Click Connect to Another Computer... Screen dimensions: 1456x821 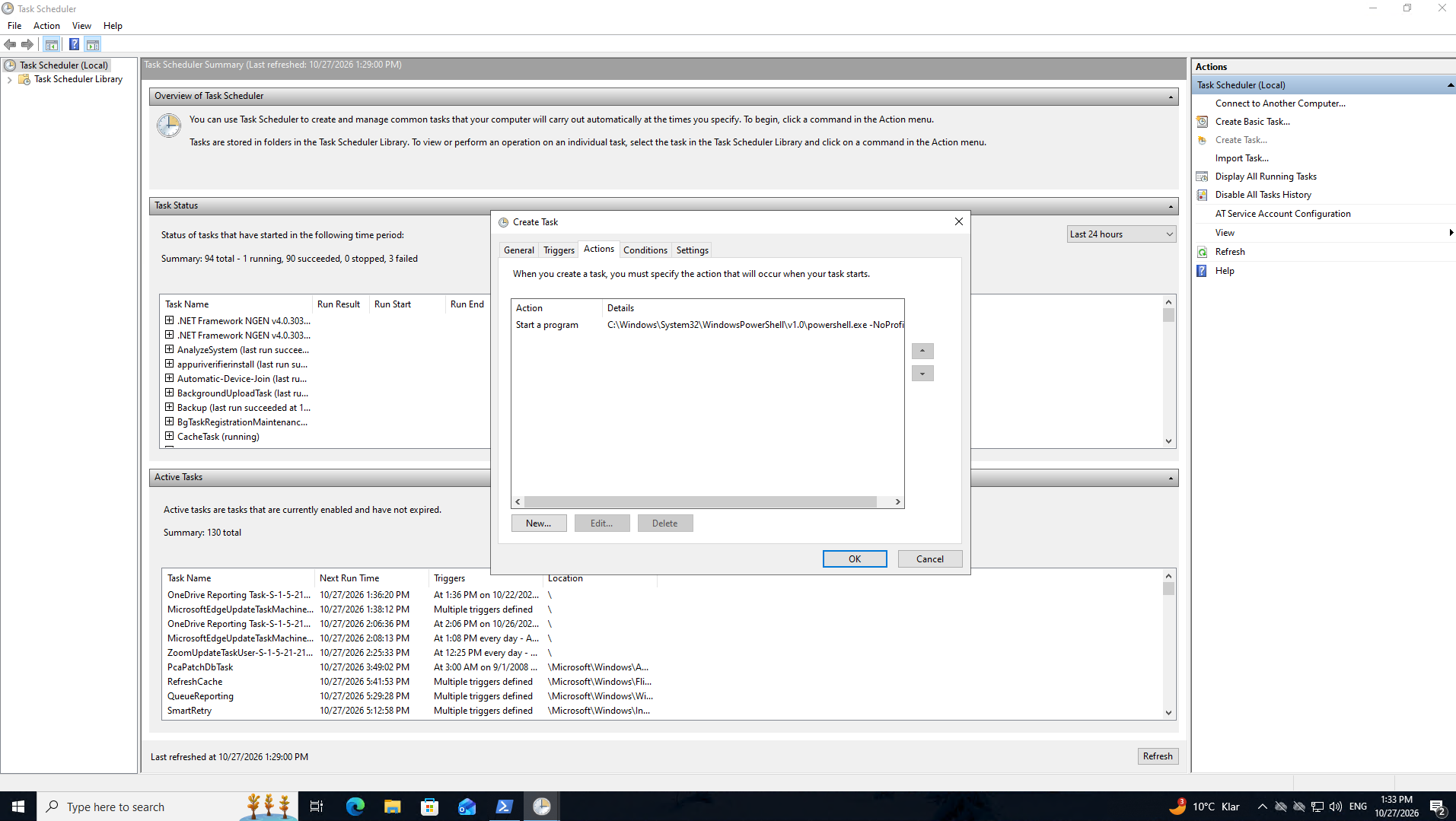1279,103
